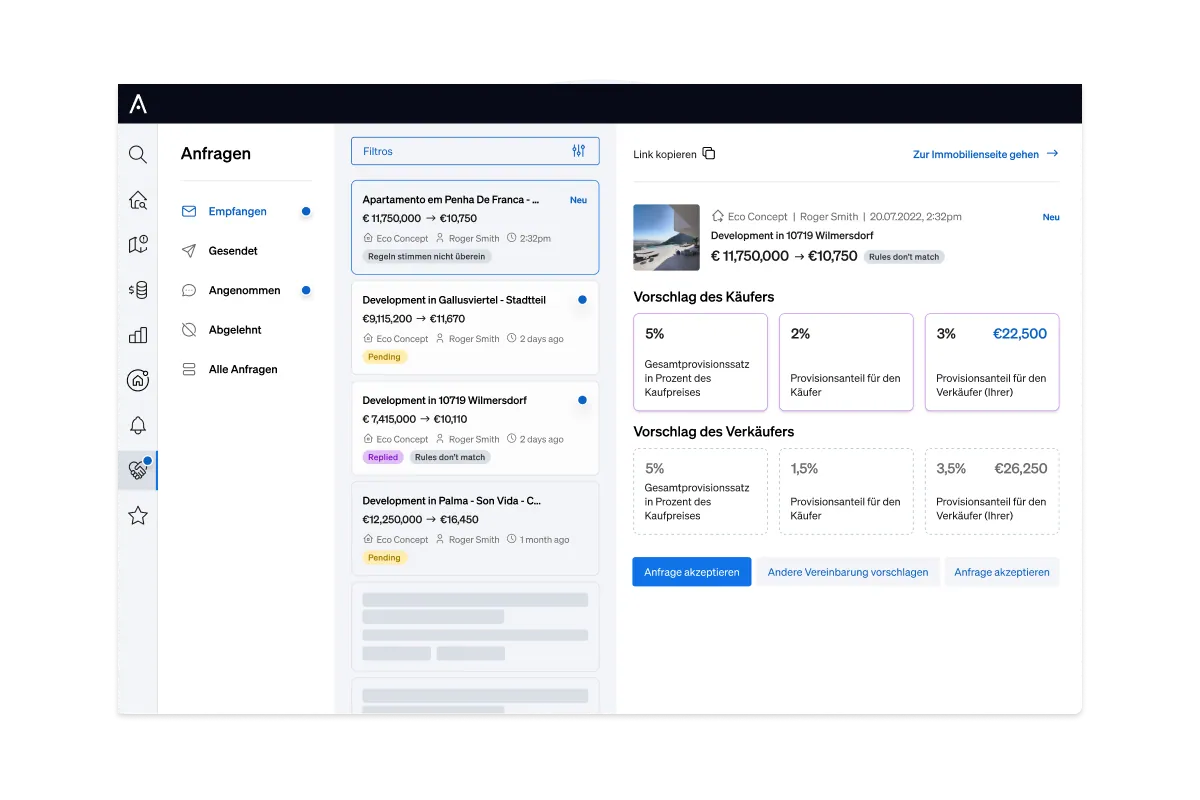Open the circled home icon in sidebar
Image resolution: width=1200 pixels, height=800 pixels.
pyautogui.click(x=138, y=380)
